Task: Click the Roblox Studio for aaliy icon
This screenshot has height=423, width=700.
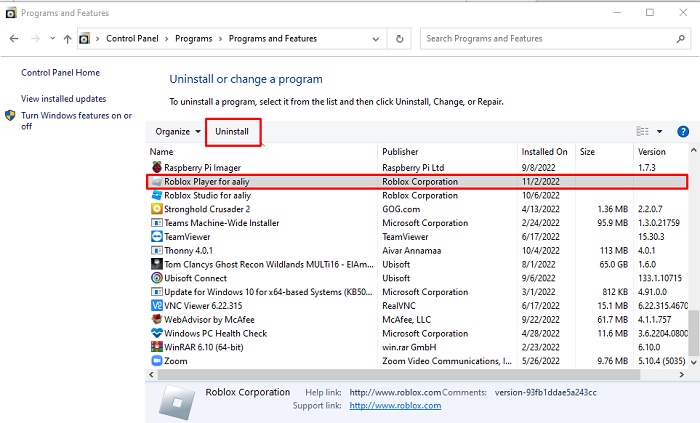Action: point(157,195)
